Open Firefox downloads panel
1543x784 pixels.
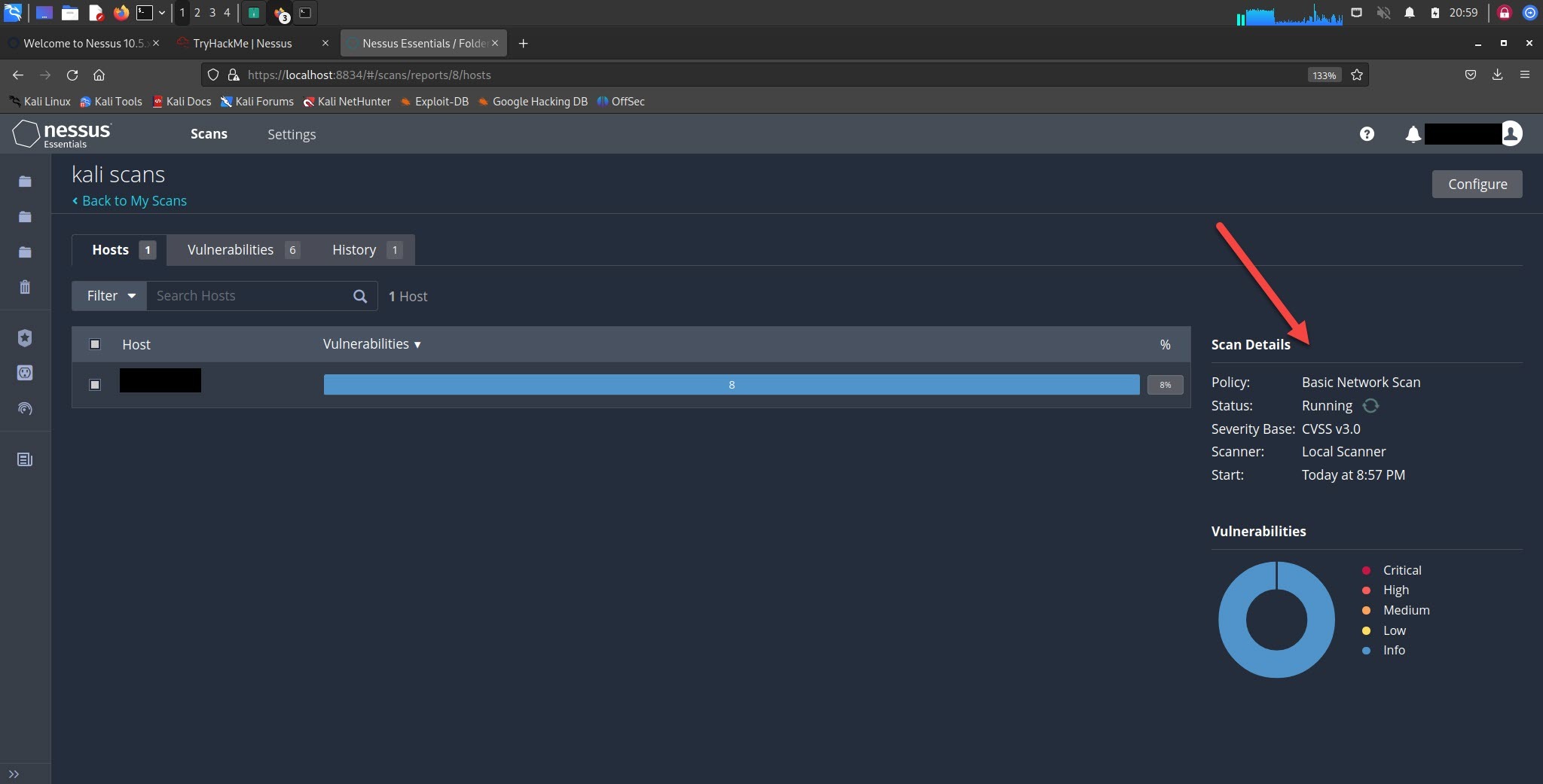(1497, 75)
